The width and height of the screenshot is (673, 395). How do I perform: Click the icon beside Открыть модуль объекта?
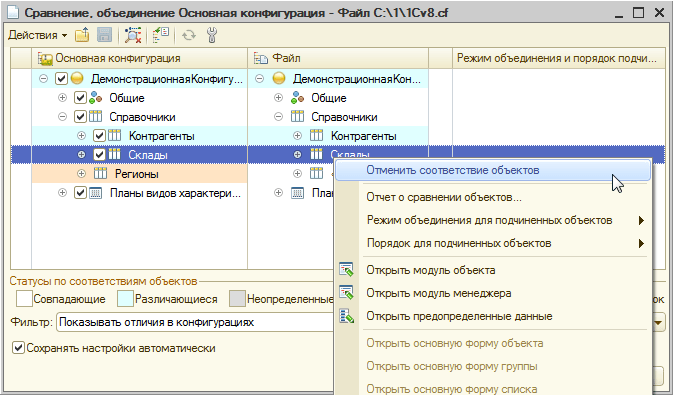point(346,270)
